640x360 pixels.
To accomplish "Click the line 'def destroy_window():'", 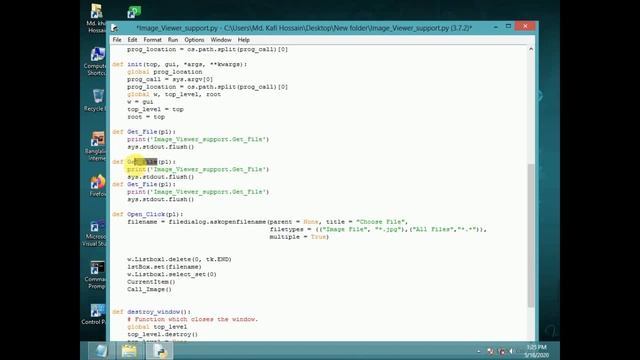I will click(151, 312).
